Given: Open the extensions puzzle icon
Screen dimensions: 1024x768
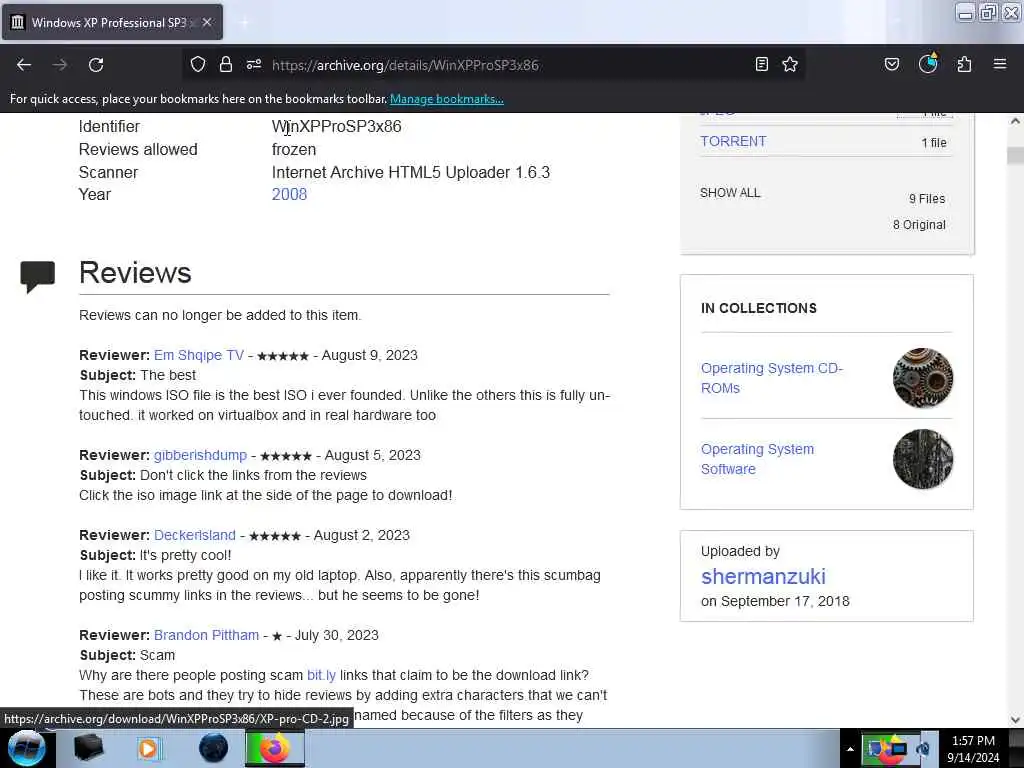Looking at the screenshot, I should click(965, 65).
